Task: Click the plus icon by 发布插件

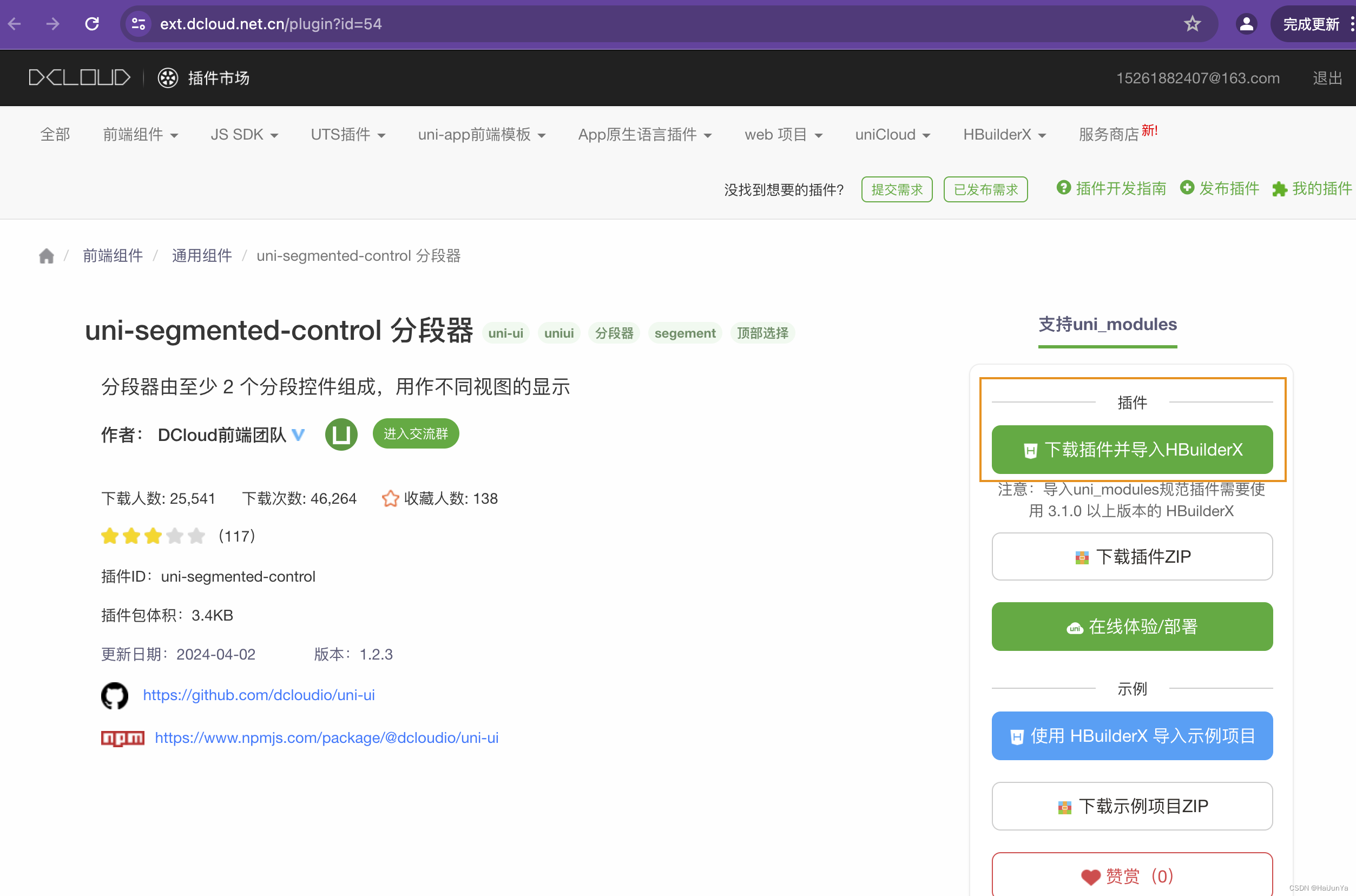Action: coord(1187,187)
